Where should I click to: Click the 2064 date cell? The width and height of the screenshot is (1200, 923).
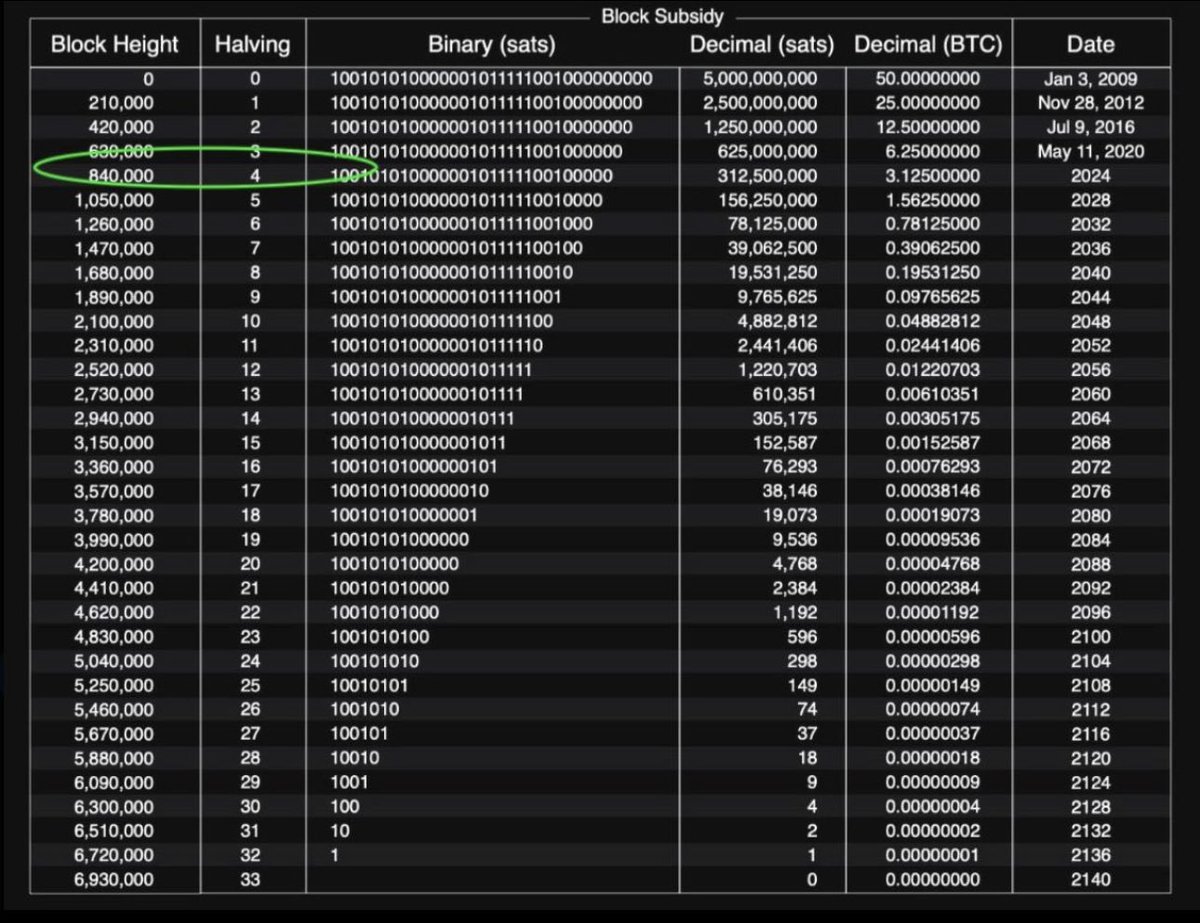[1090, 419]
